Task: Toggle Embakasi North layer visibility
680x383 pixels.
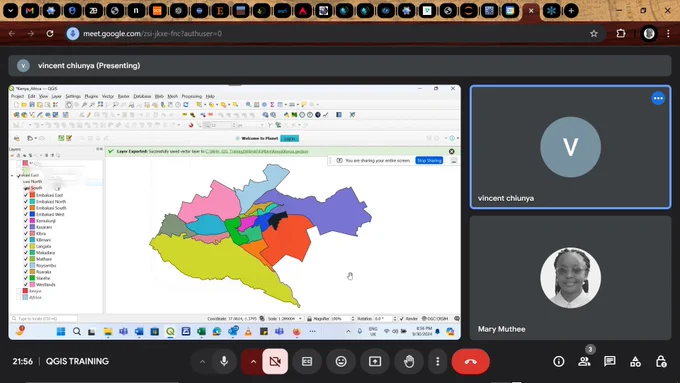Action: click(x=26, y=202)
